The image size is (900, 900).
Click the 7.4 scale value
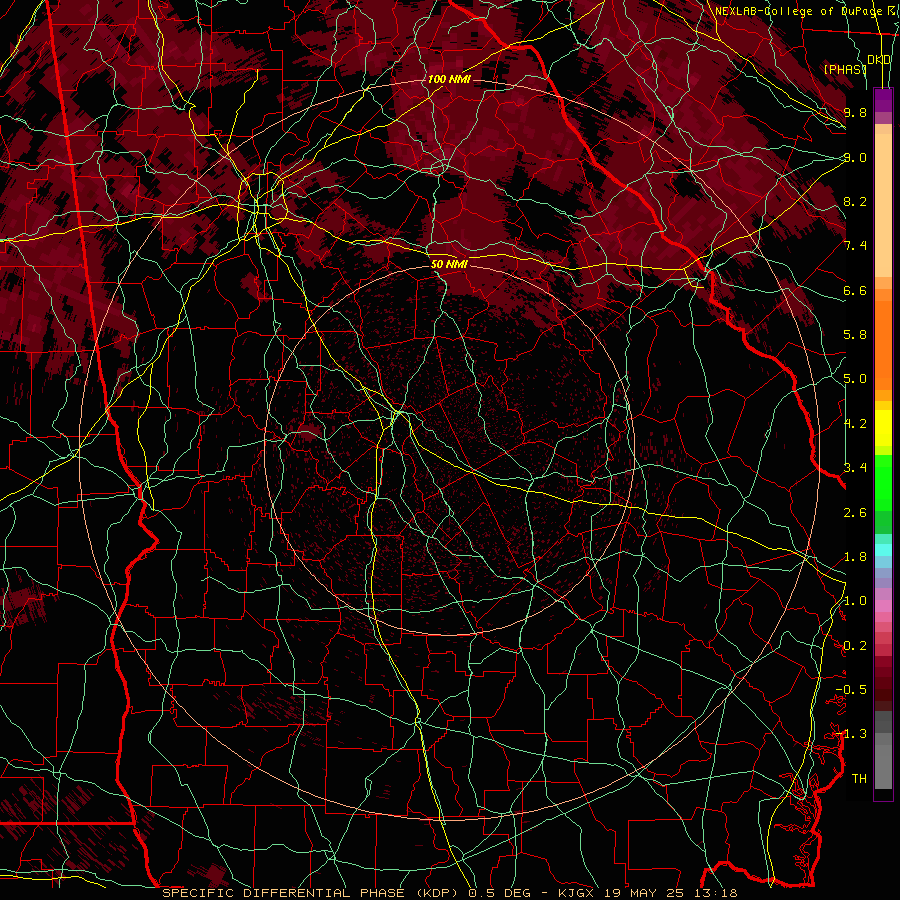tap(855, 246)
